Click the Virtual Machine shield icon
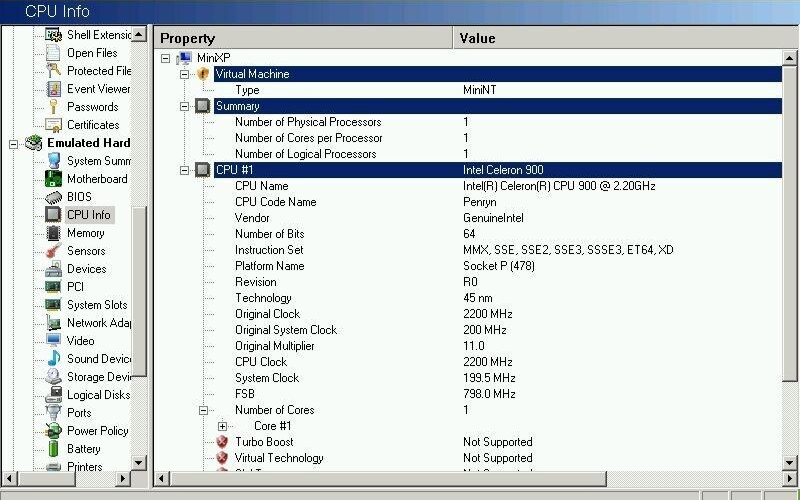Image resolution: width=800 pixels, height=500 pixels. (203, 74)
